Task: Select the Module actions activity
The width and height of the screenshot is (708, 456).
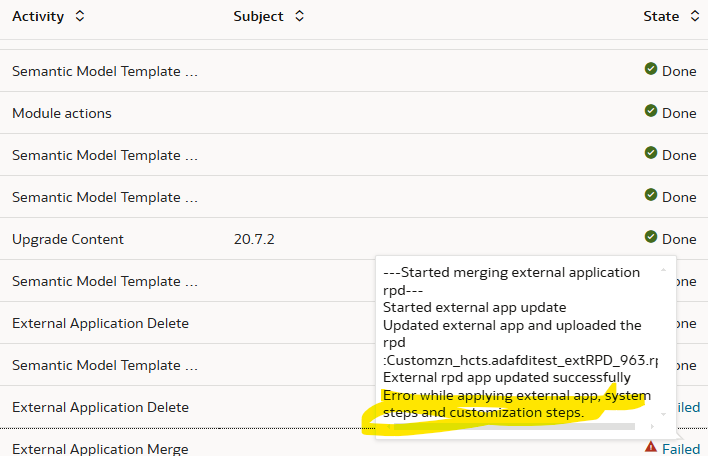Action: pyautogui.click(x=62, y=113)
